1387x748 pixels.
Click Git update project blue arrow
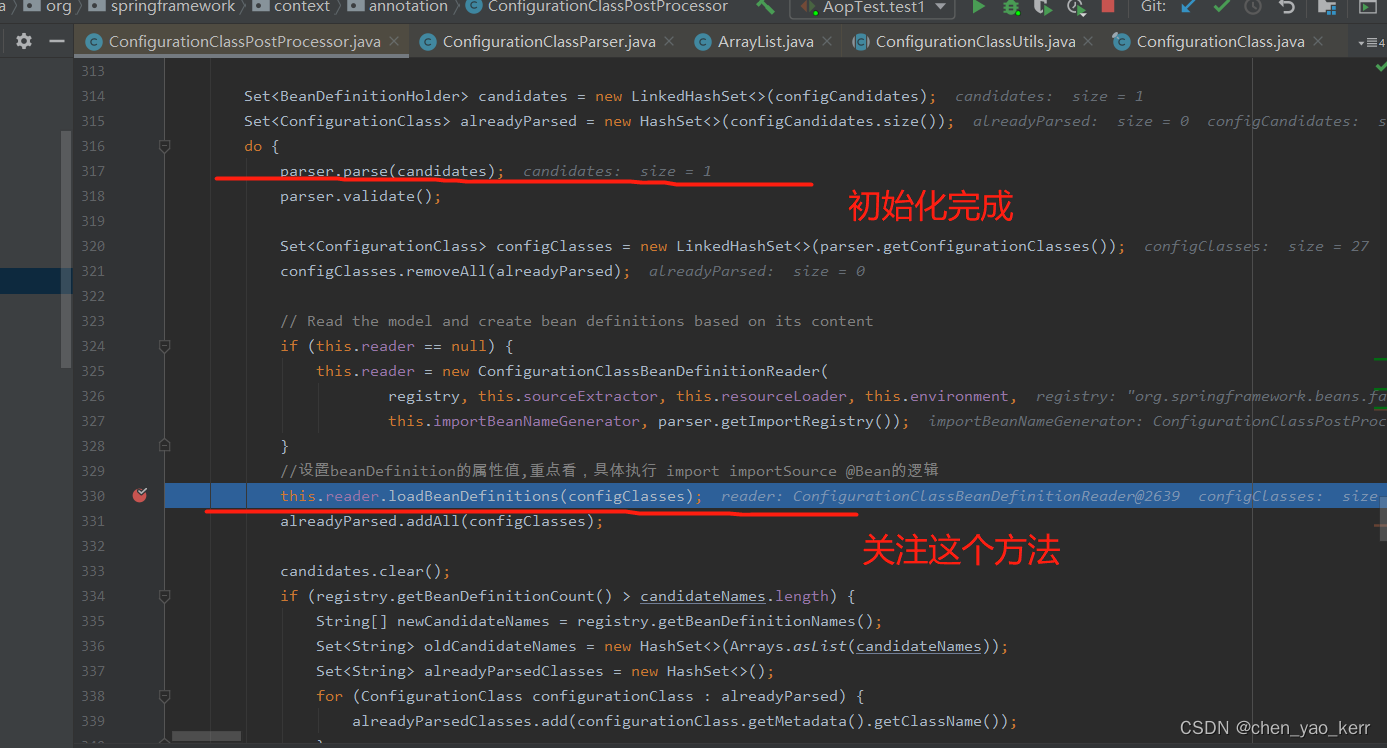click(1189, 7)
